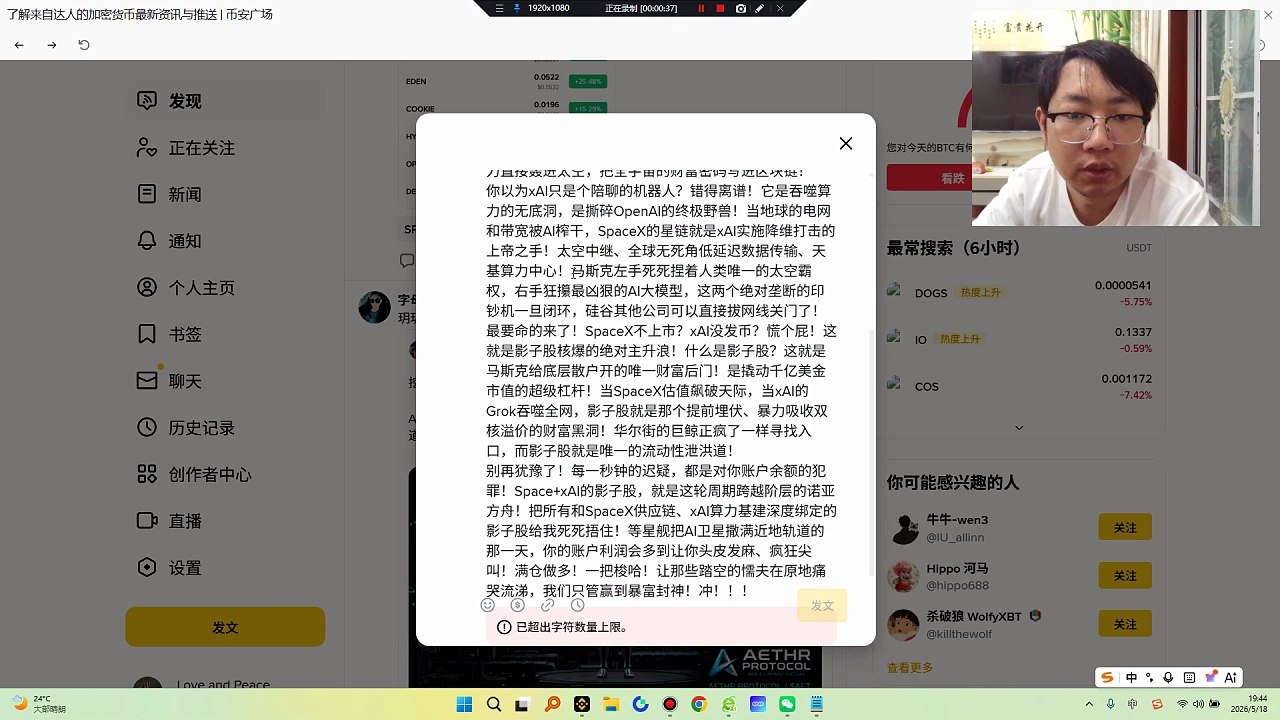
Task: Click the red 看跌 button
Action: point(952,178)
